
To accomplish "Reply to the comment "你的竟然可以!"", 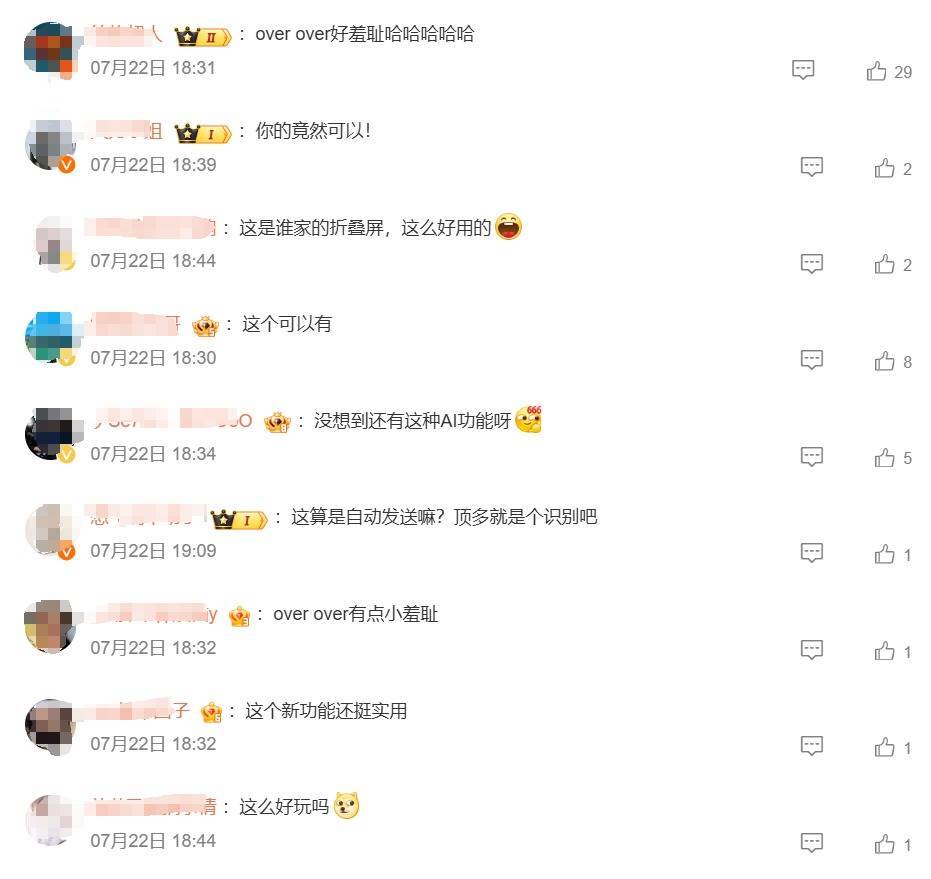I will 812,167.
